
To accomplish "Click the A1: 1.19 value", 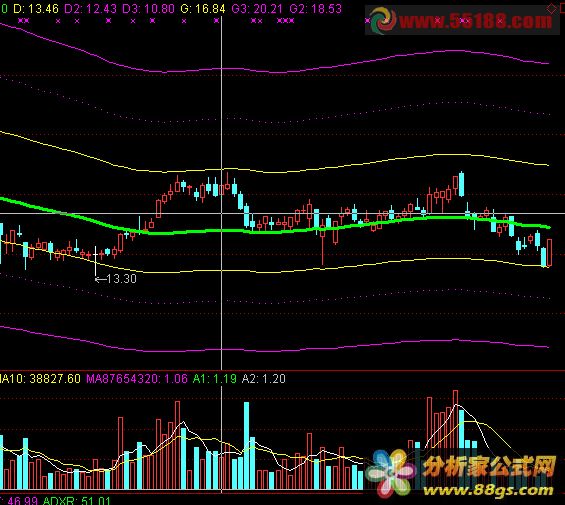I will point(214,378).
